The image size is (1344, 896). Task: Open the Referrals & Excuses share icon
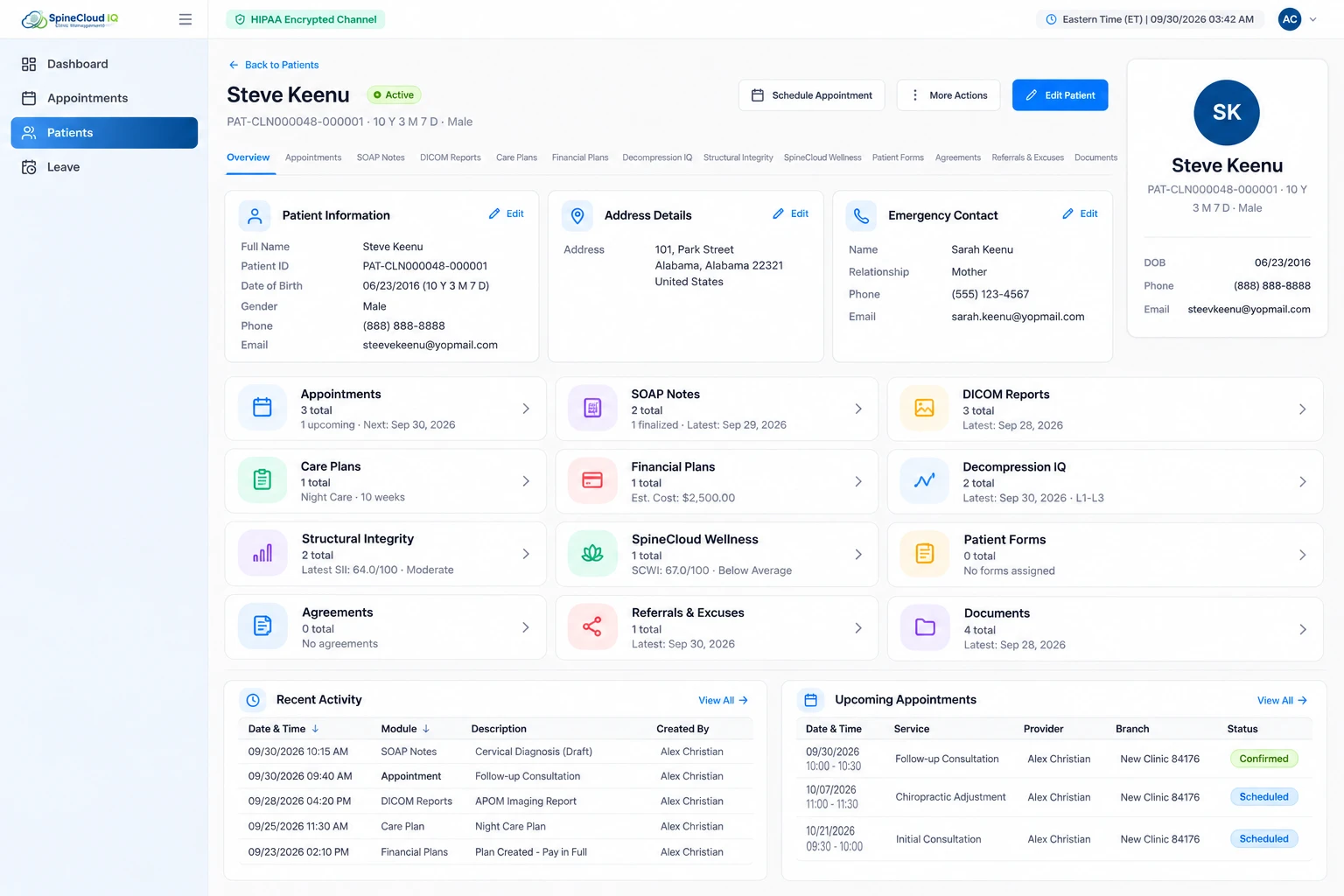tap(592, 626)
